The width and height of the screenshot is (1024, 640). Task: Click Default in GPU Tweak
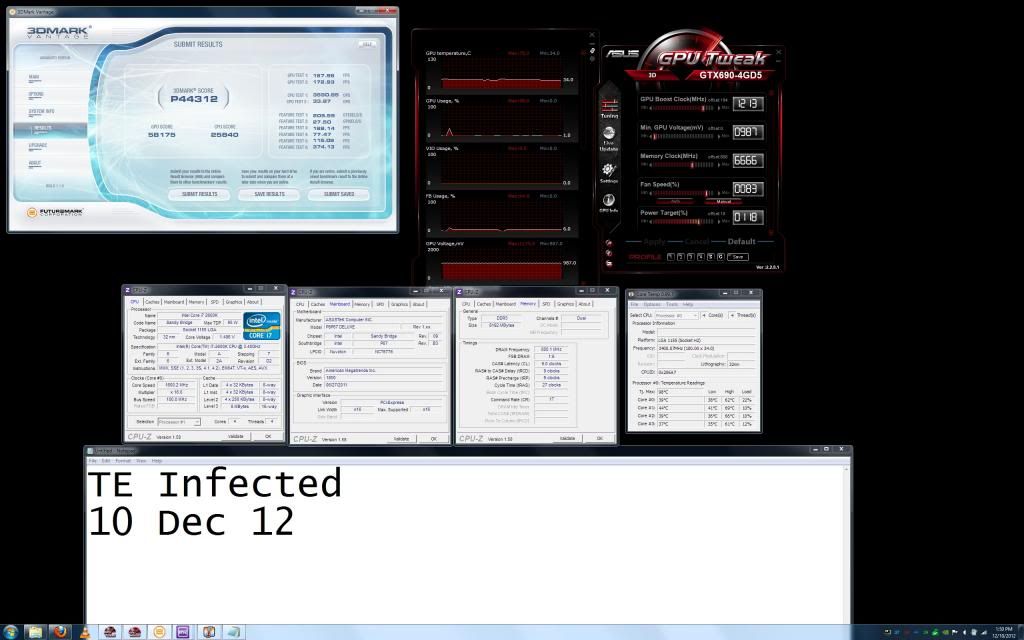[742, 242]
